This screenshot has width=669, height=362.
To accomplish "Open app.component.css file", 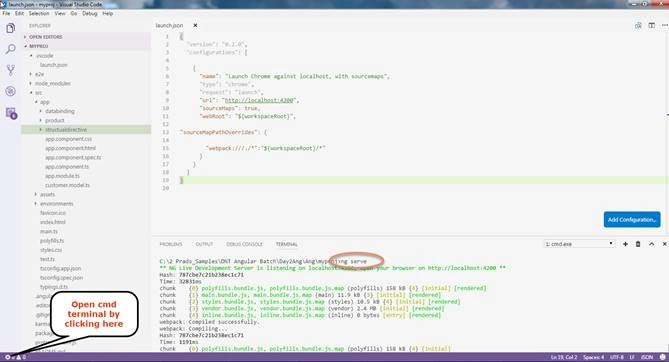I will [x=68, y=139].
